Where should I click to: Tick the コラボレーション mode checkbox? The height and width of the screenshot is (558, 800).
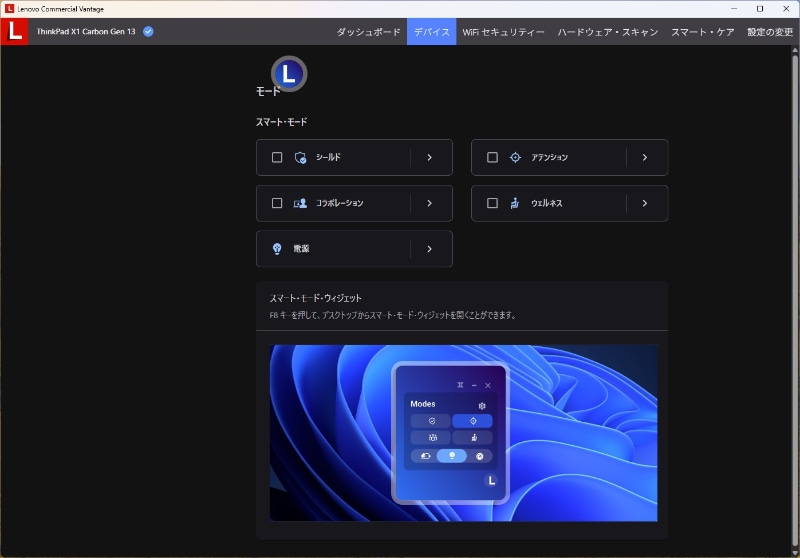[x=277, y=203]
